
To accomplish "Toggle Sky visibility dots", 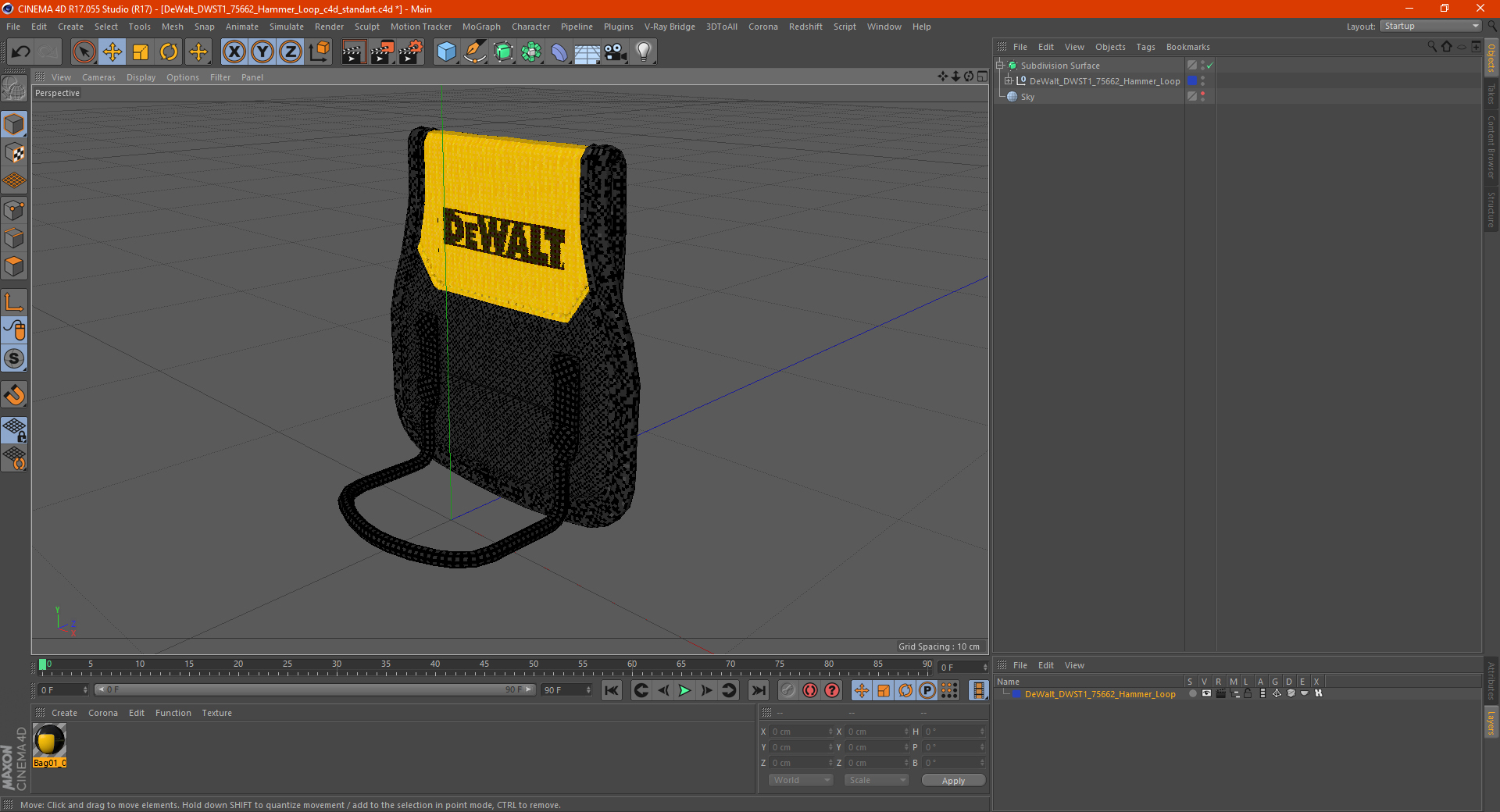I will click(1202, 97).
